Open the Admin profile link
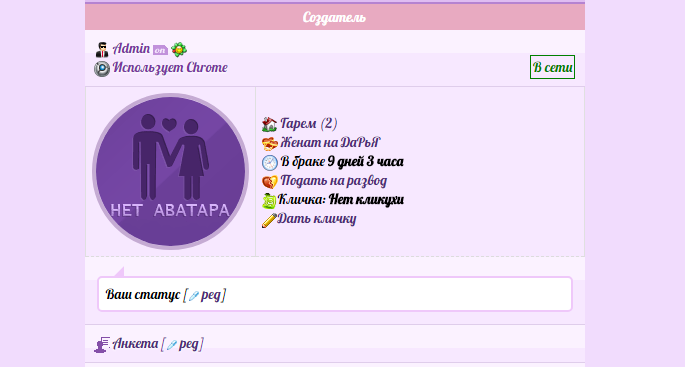 pyautogui.click(x=131, y=48)
